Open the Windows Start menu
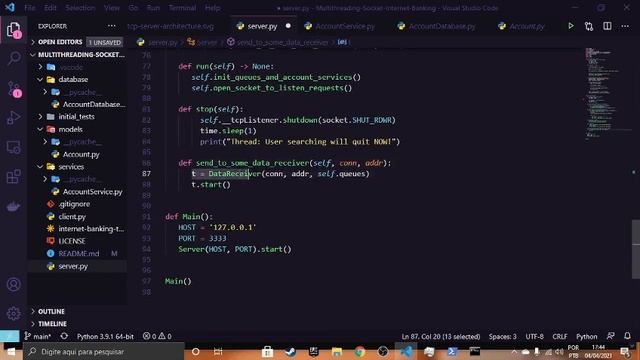640x360 pixels. pos(11,351)
